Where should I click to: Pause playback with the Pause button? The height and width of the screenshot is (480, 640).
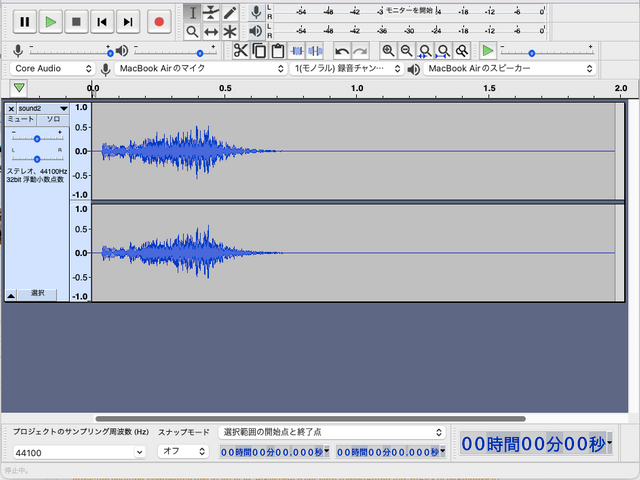coord(24,22)
